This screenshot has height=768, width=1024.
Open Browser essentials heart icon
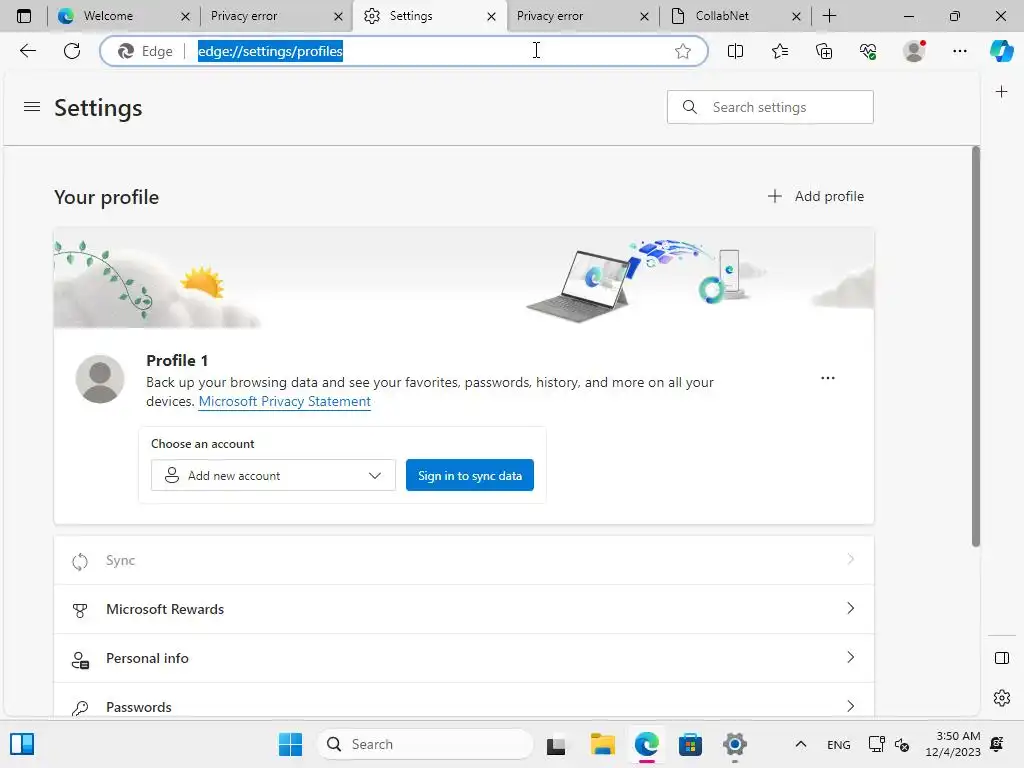pyautogui.click(x=868, y=51)
